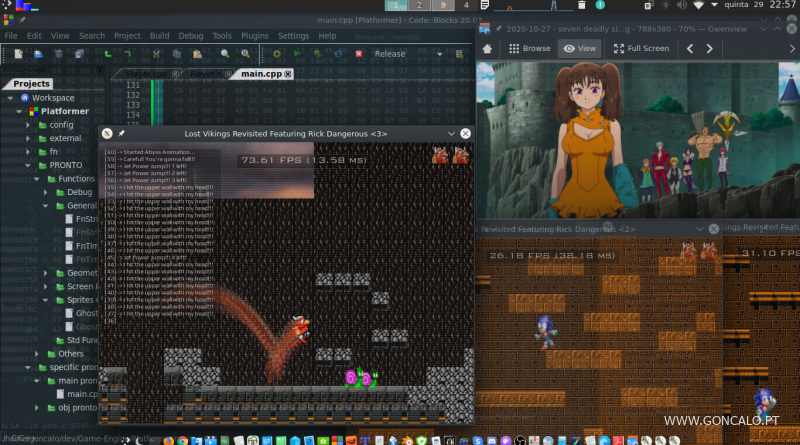Click the red Abort build icon
The height and width of the screenshot is (445, 800).
tap(359, 54)
